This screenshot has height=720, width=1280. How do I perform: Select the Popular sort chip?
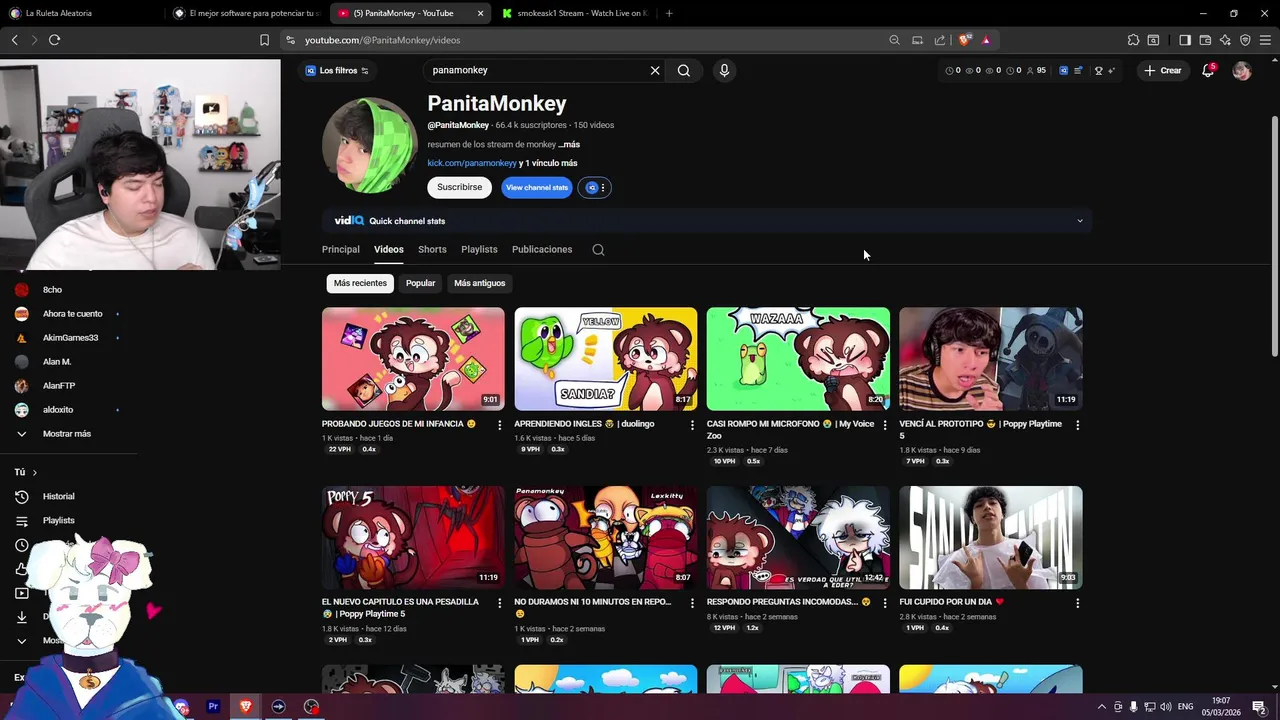(x=420, y=283)
